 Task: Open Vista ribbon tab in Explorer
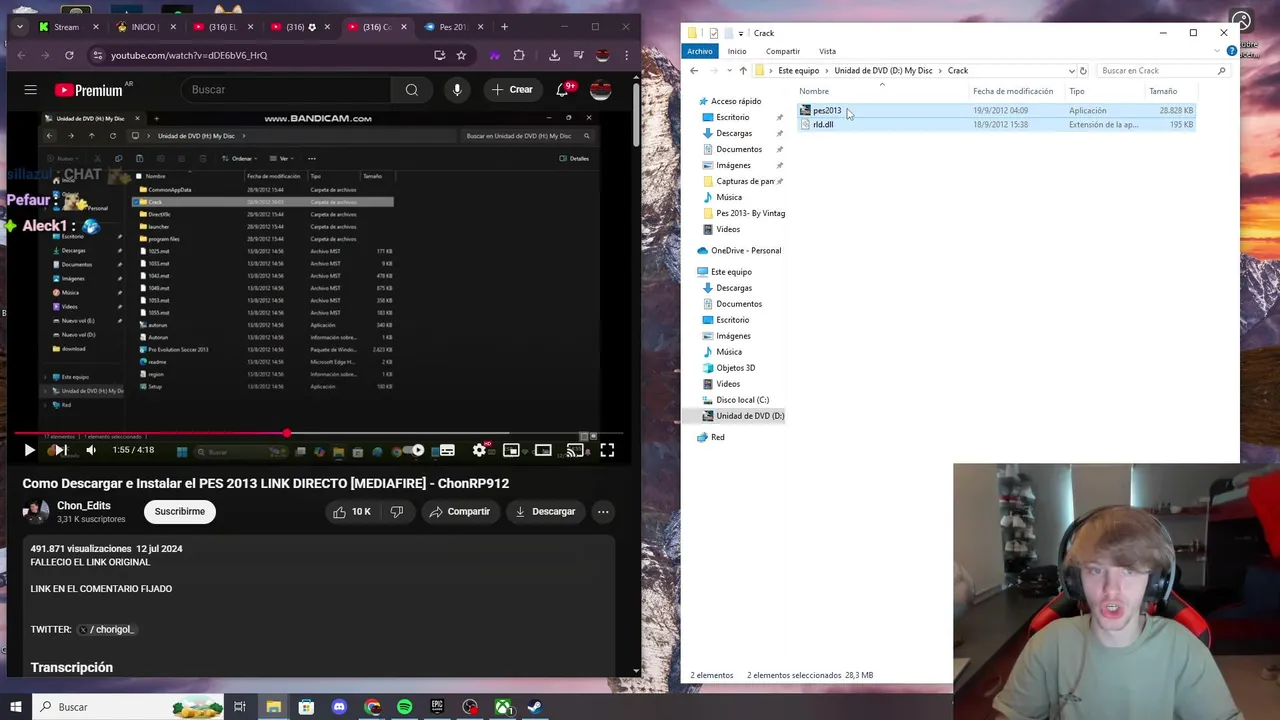(827, 51)
